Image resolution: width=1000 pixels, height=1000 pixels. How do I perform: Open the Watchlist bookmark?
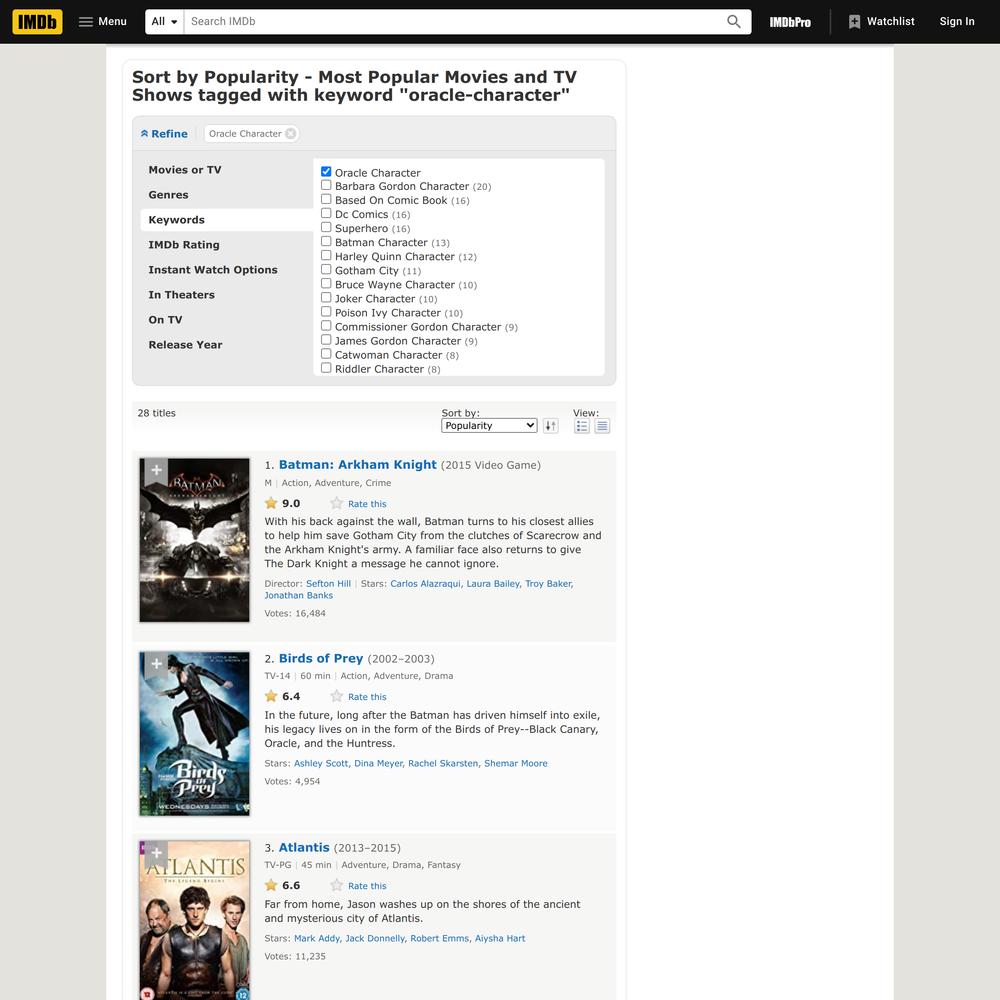(x=881, y=22)
